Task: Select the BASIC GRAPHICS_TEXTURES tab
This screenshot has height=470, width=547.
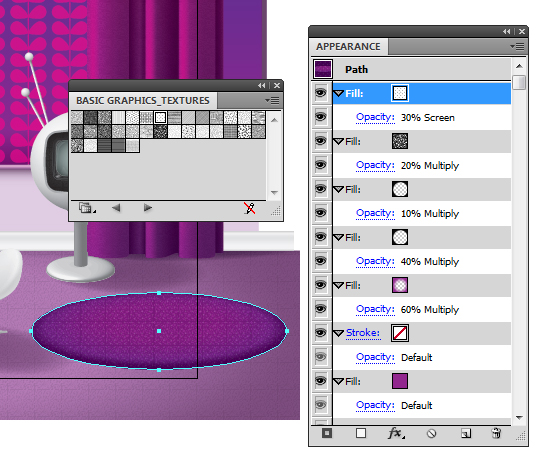Action: point(143,101)
